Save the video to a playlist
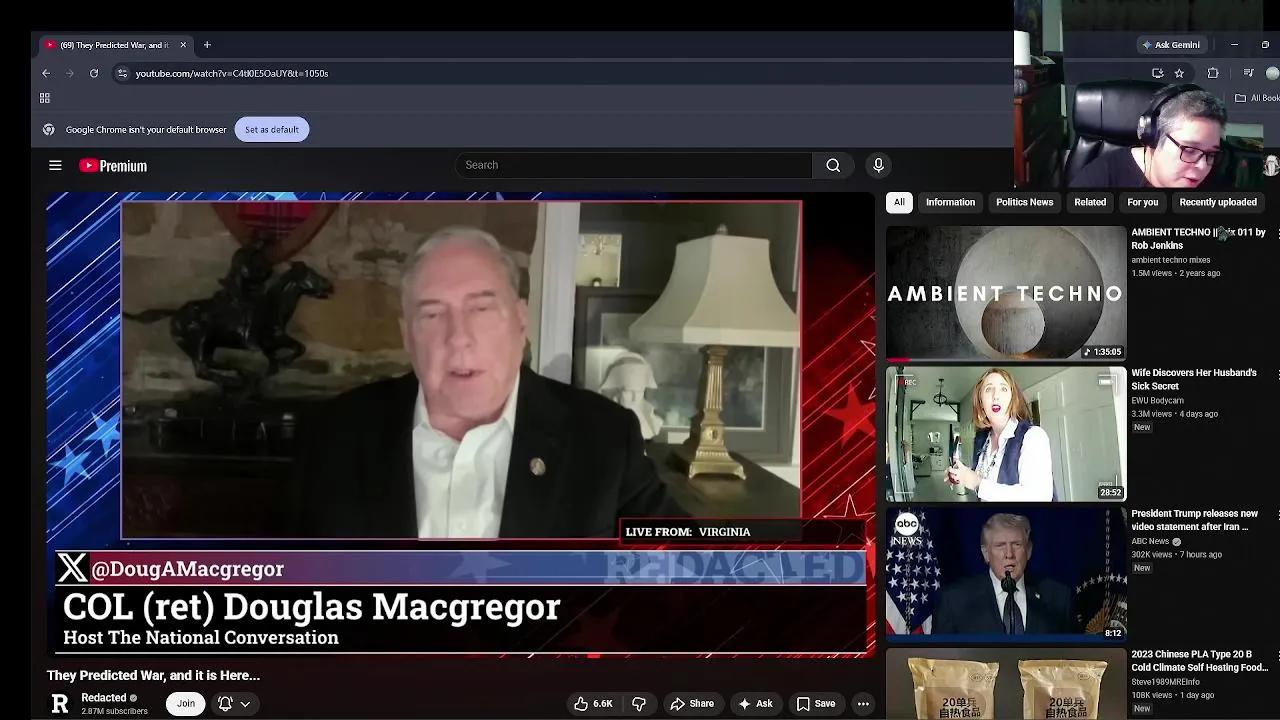This screenshot has width=1280, height=720. click(x=816, y=704)
